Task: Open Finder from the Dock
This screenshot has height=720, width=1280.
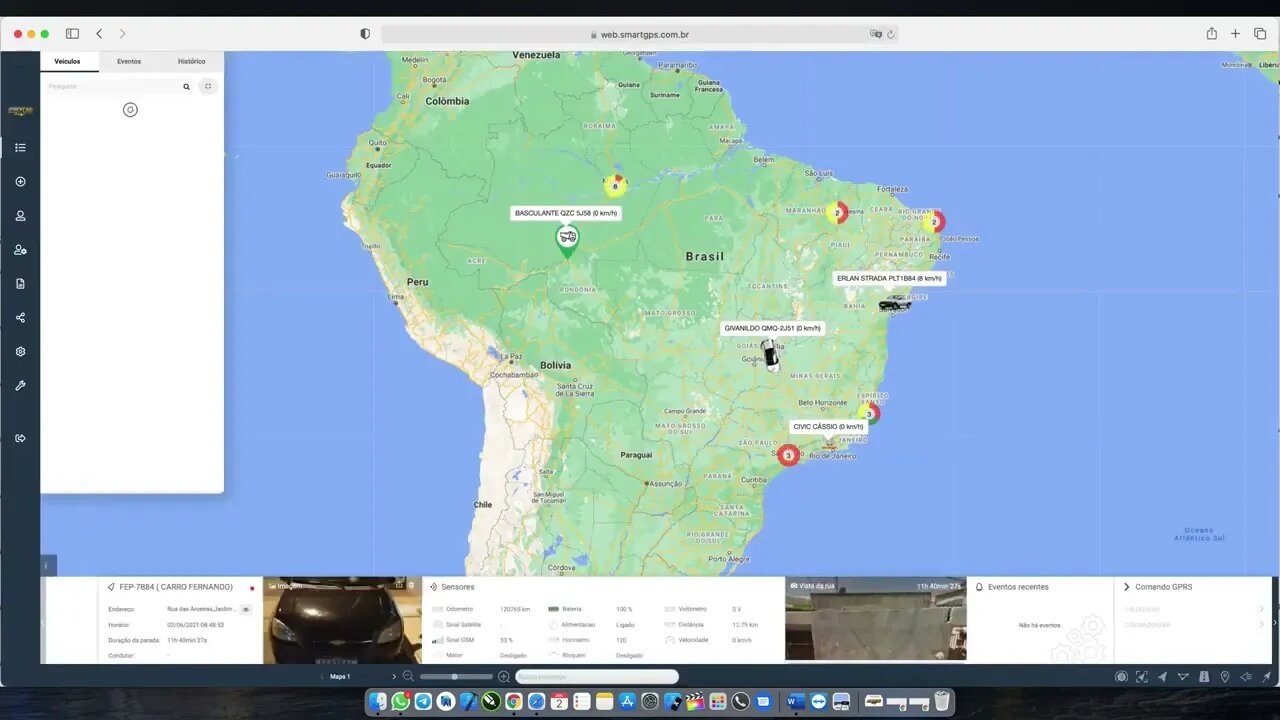Action: tap(378, 702)
